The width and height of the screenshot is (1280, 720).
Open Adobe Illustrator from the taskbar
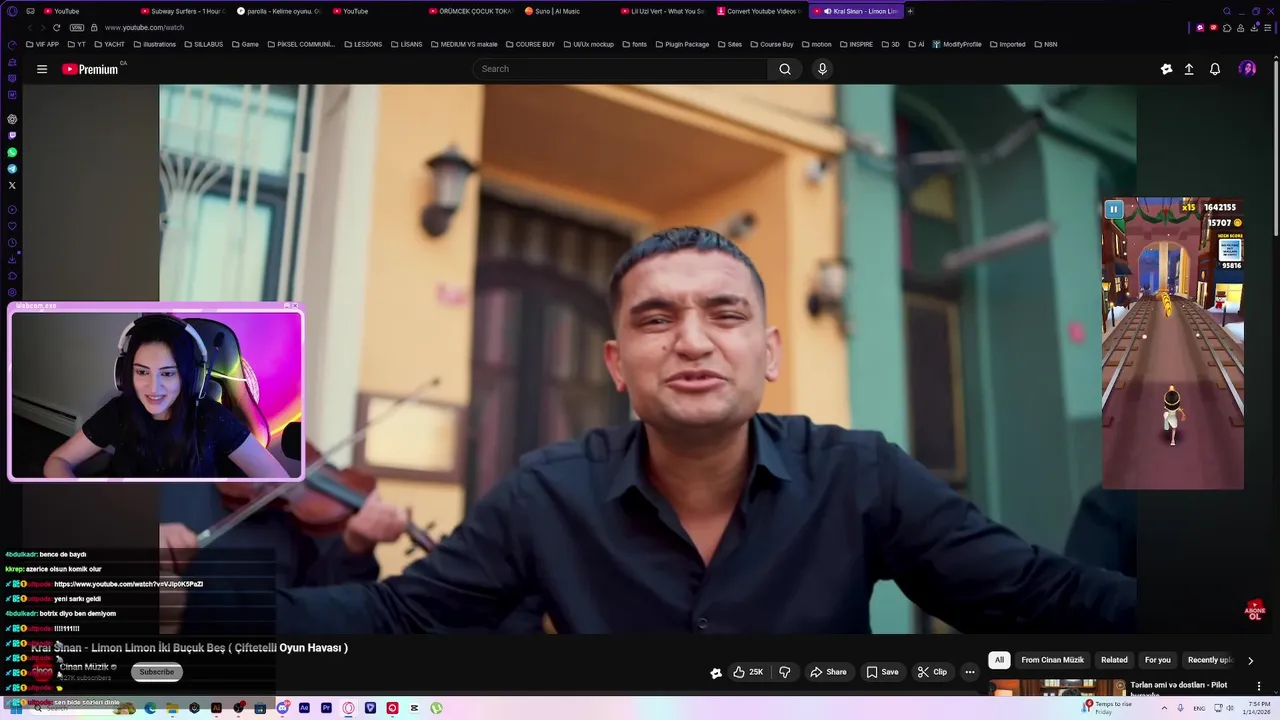[216, 708]
